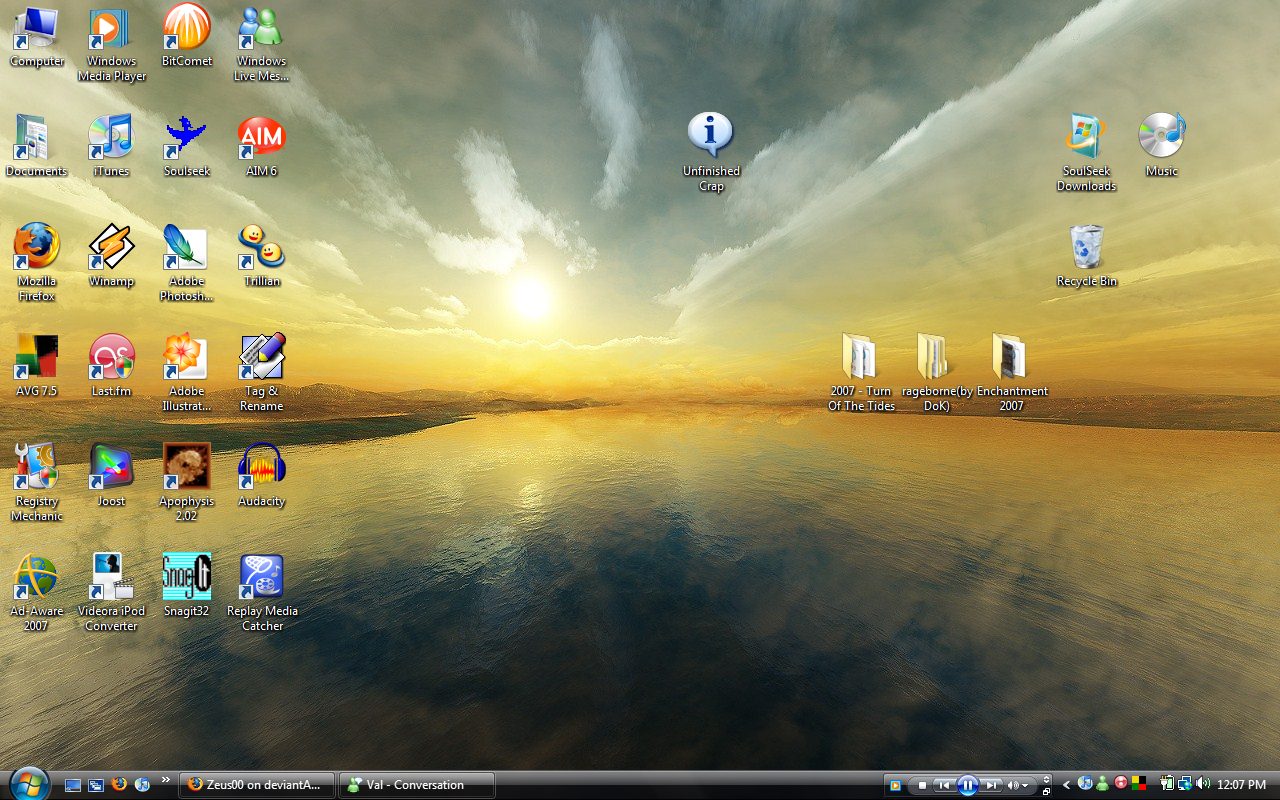Select Videora iPod Converter icon
The height and width of the screenshot is (800, 1280).
(x=111, y=593)
